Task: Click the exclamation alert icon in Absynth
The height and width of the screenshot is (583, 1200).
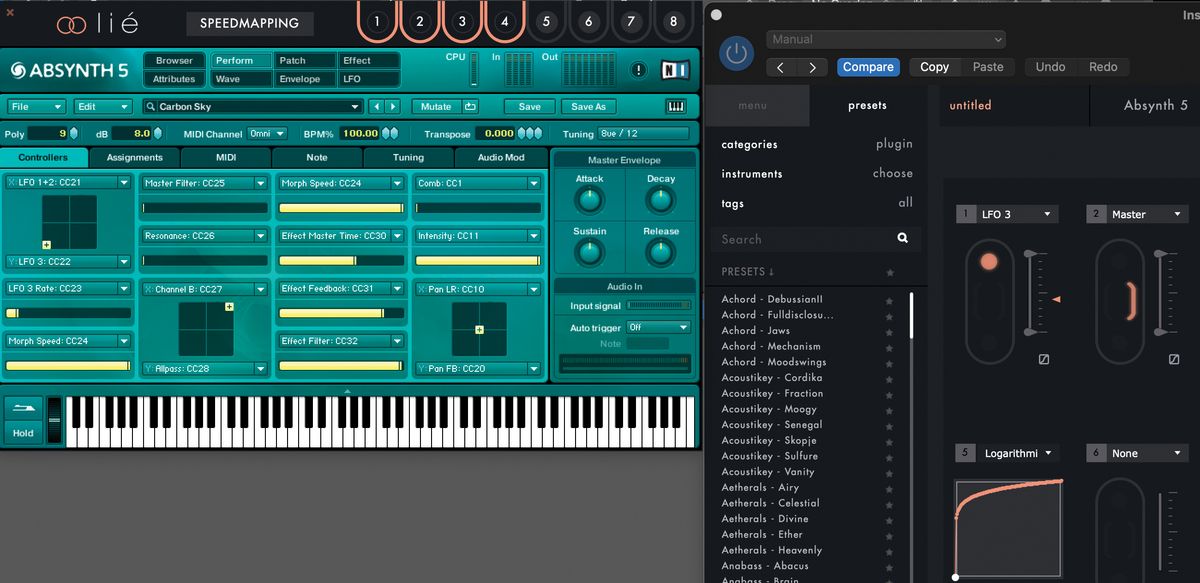Action: (638, 70)
